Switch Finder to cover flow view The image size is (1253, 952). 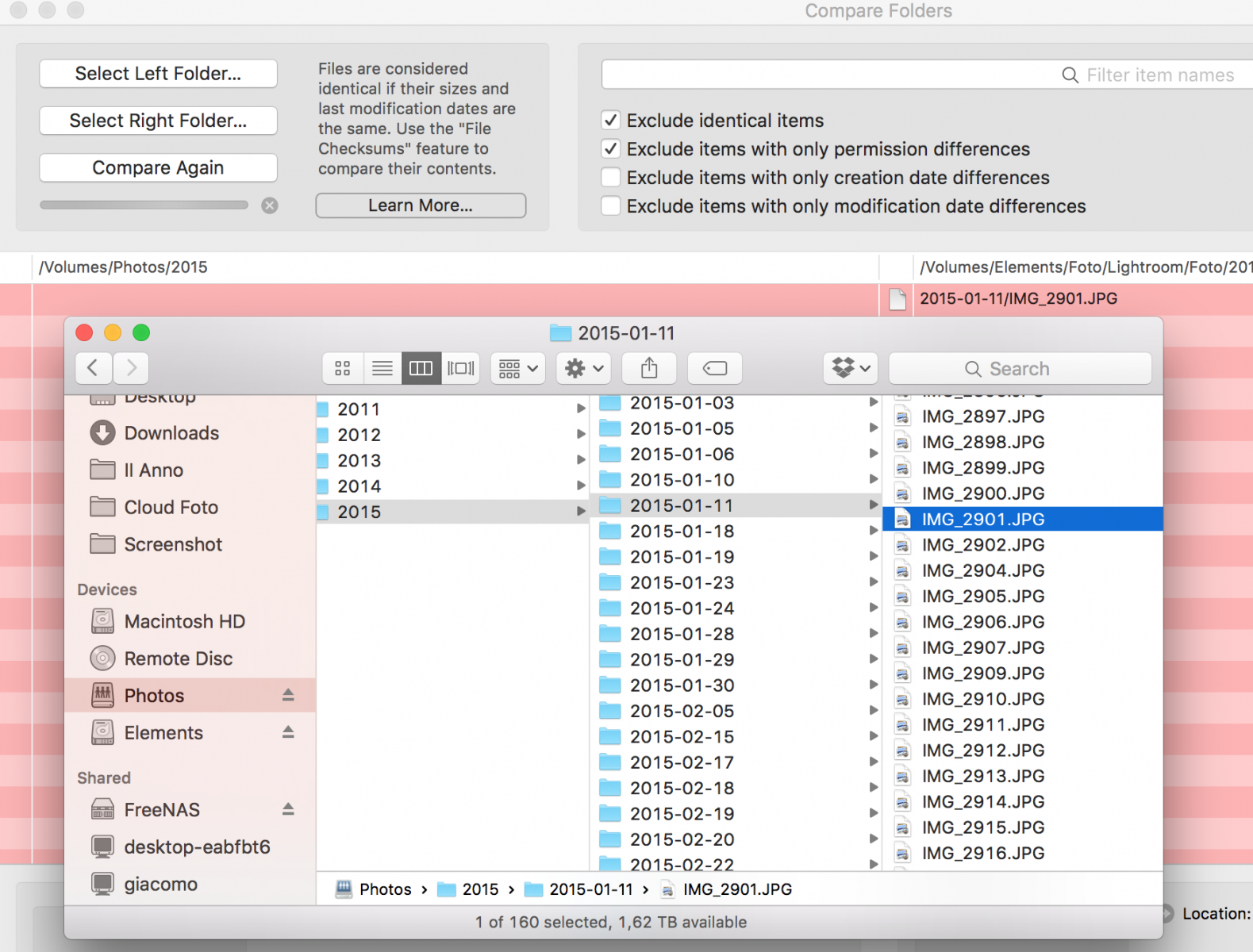point(461,368)
